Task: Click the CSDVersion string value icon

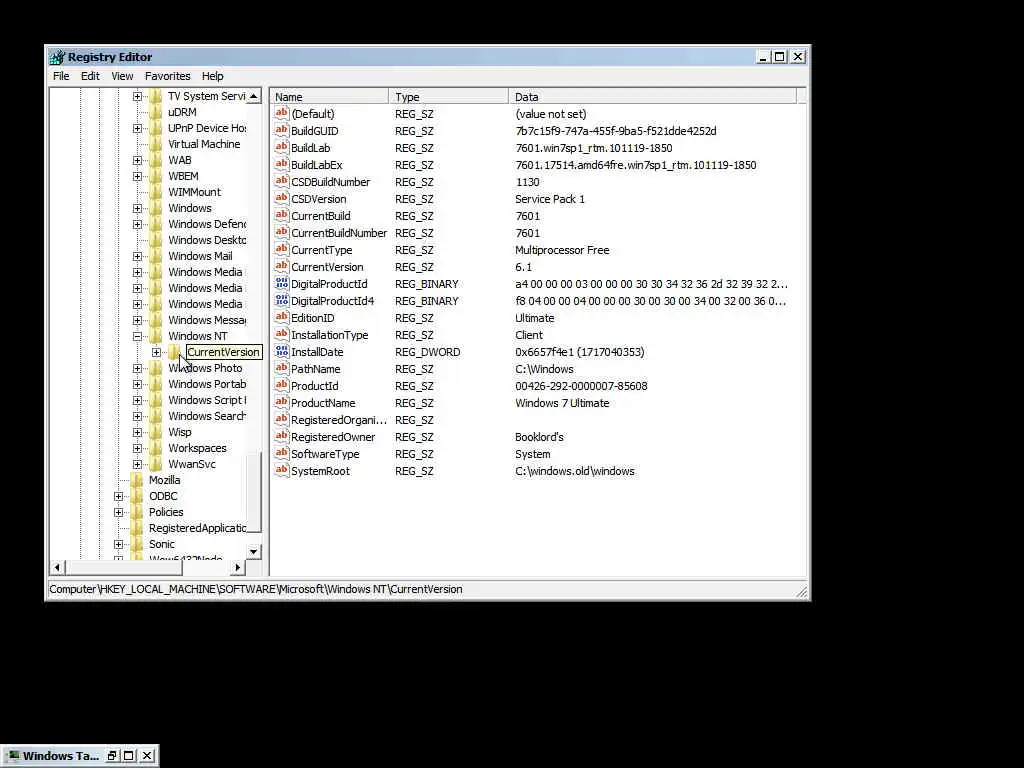Action: point(281,198)
